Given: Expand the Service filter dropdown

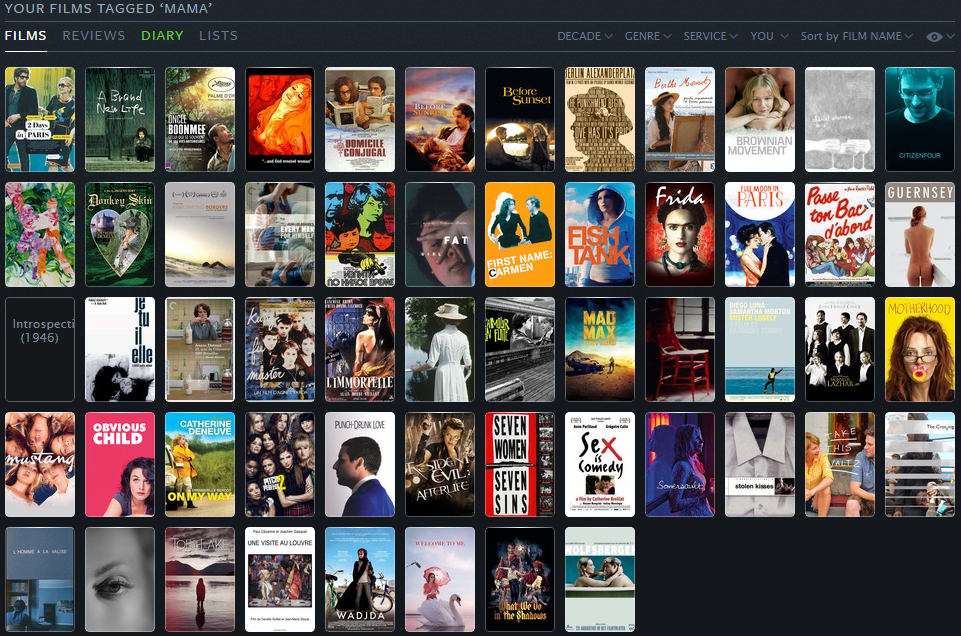Looking at the screenshot, I should tap(710, 36).
